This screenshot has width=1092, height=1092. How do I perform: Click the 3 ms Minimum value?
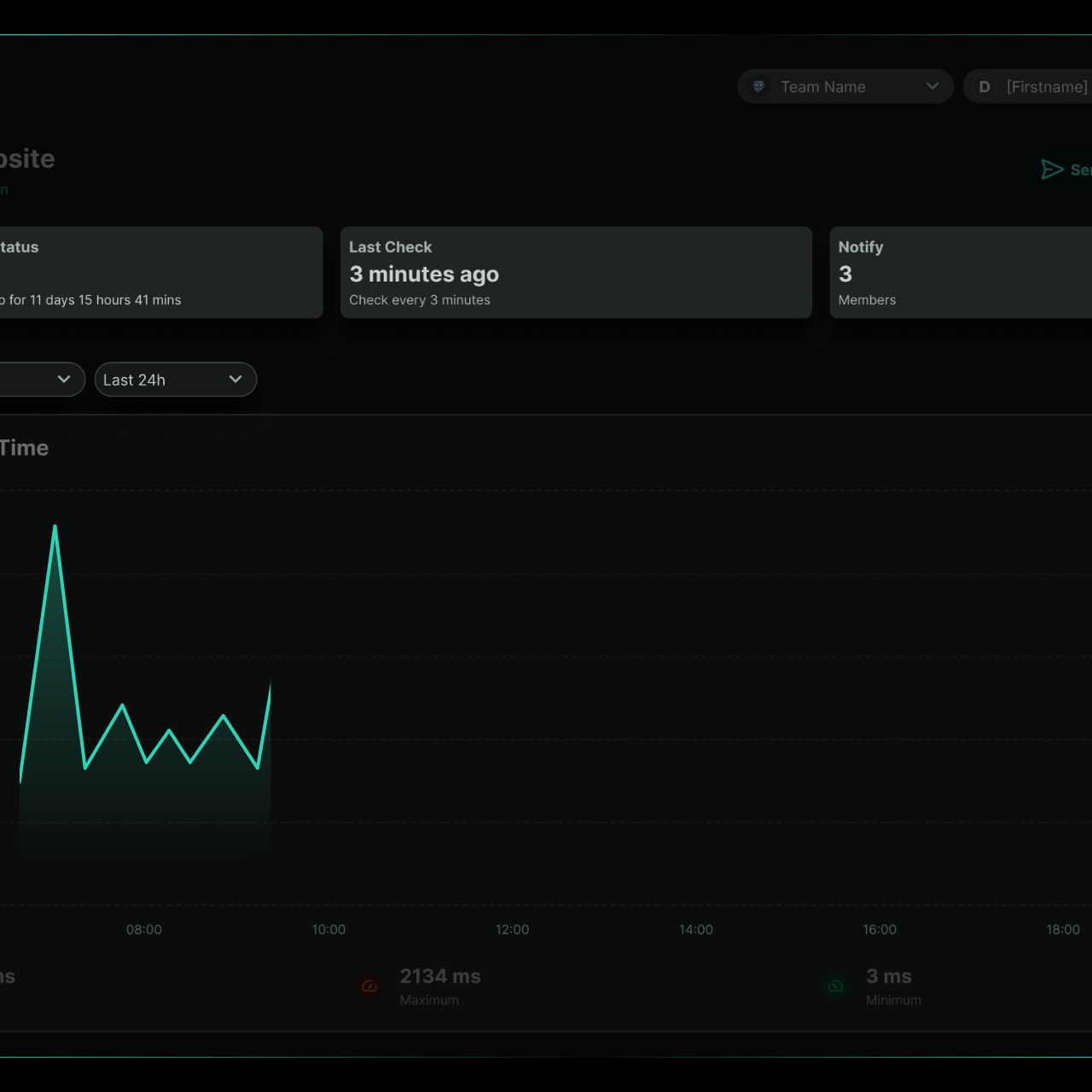pyautogui.click(x=889, y=976)
